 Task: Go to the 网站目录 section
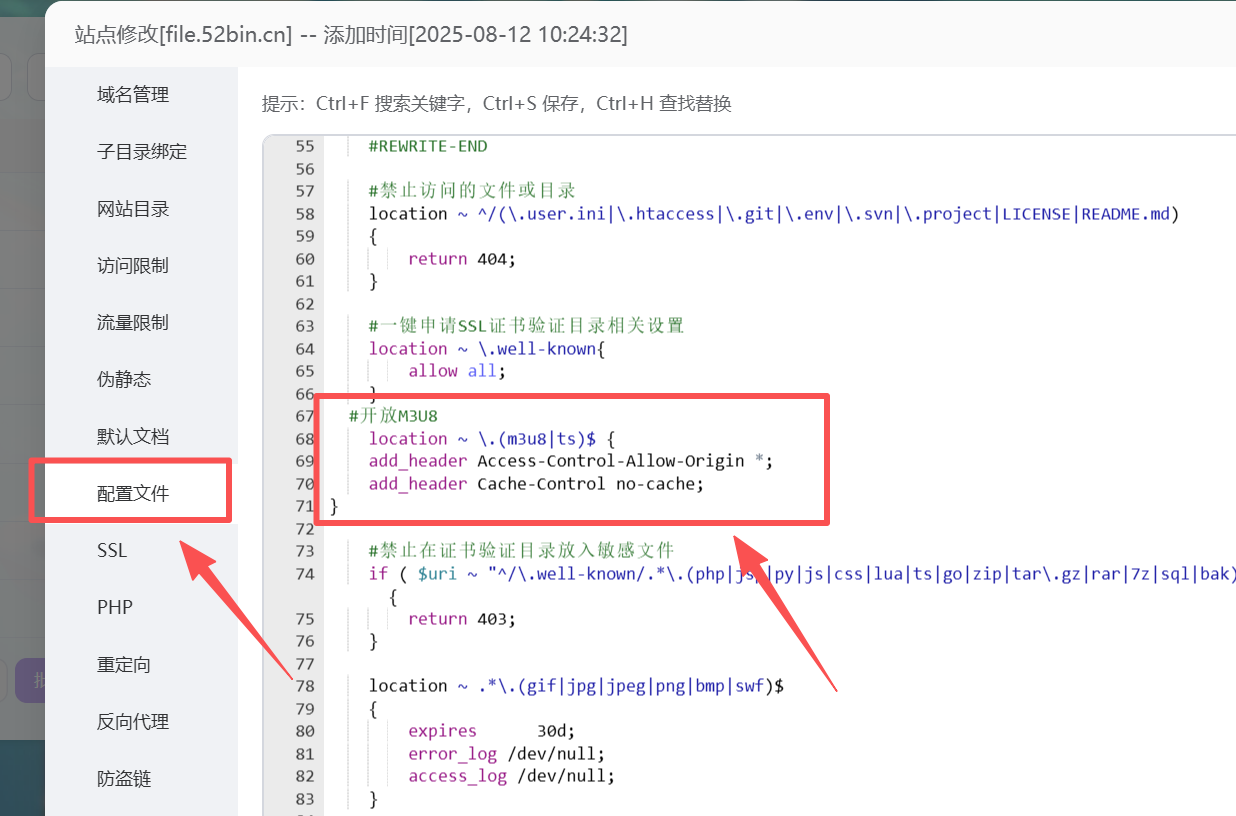pos(133,209)
